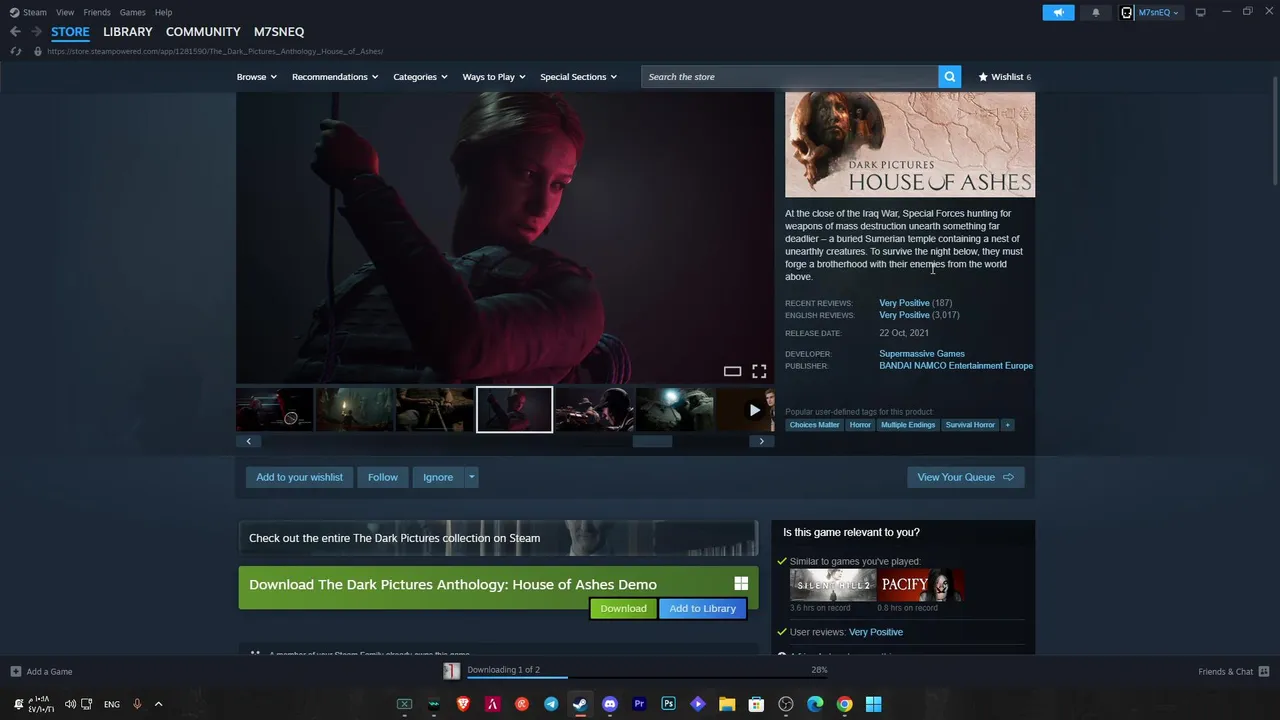Click the Survival Horror tag
This screenshot has height=720, width=1280.
pos(970,425)
